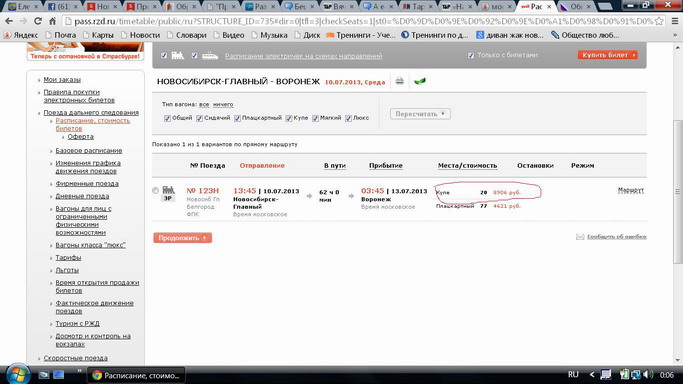Select the radio button for train 123Н

156,190
